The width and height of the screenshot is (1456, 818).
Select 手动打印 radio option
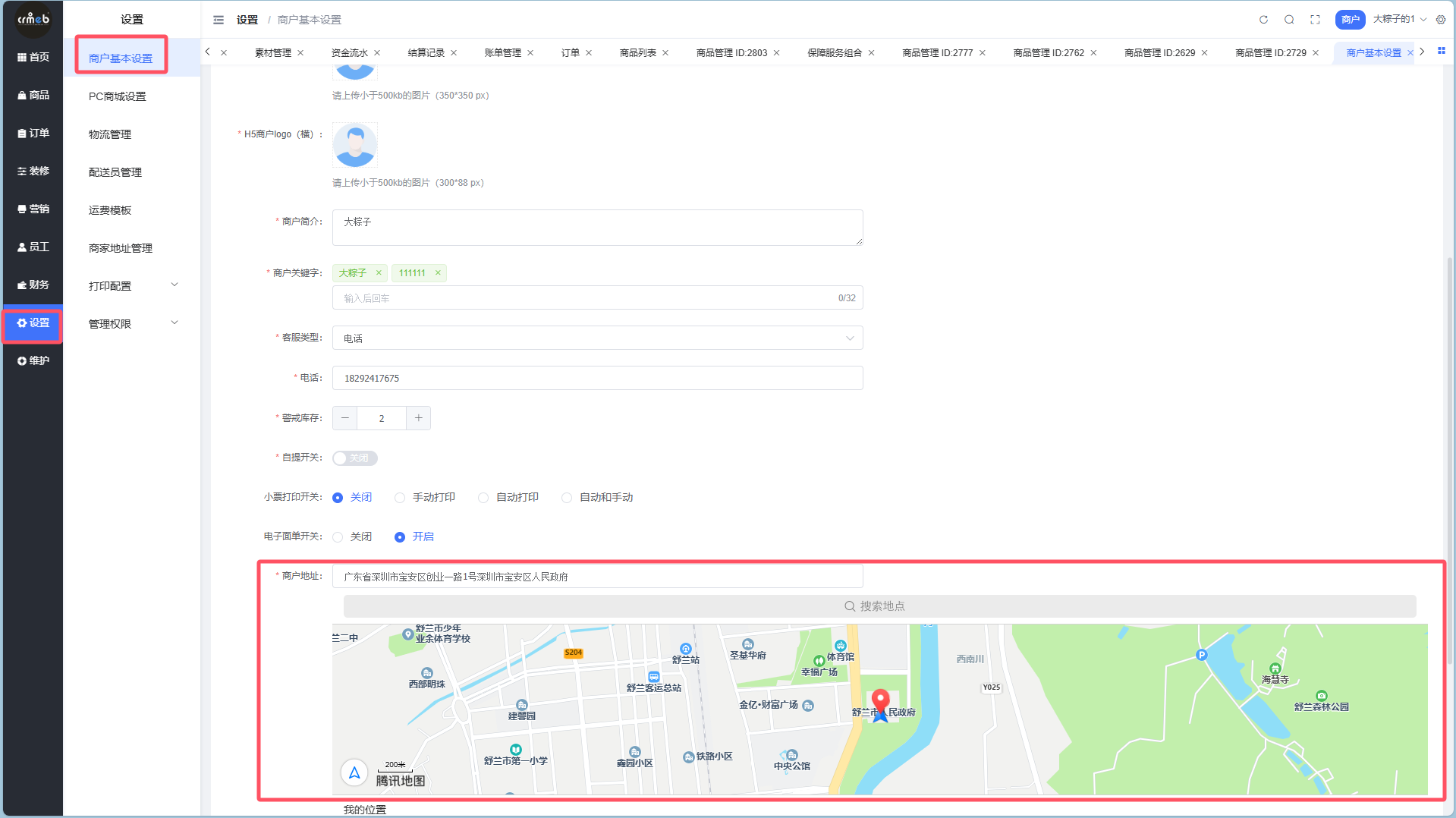click(400, 498)
